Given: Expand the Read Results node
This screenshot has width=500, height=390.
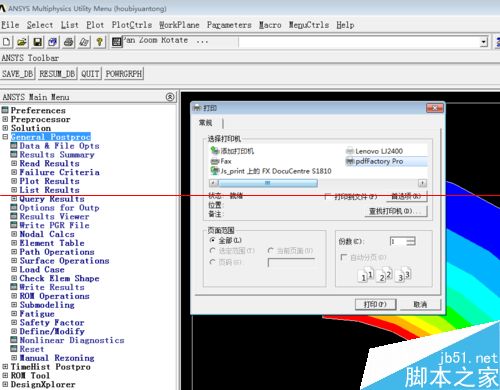Looking at the screenshot, I should click(x=14, y=163).
